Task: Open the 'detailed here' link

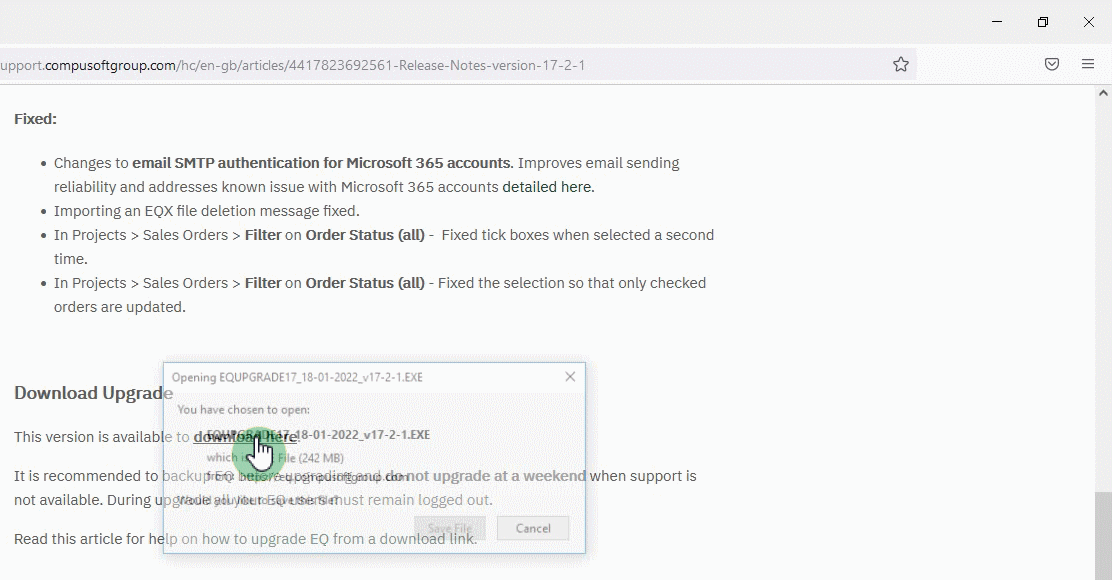Action: click(x=548, y=187)
